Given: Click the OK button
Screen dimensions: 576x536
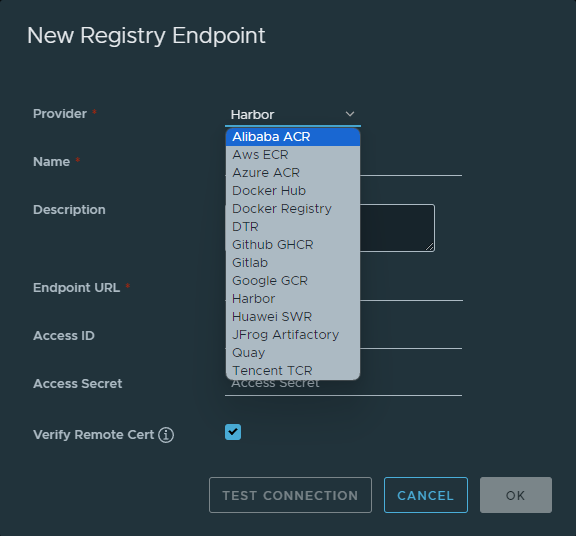Looking at the screenshot, I should point(516,495).
